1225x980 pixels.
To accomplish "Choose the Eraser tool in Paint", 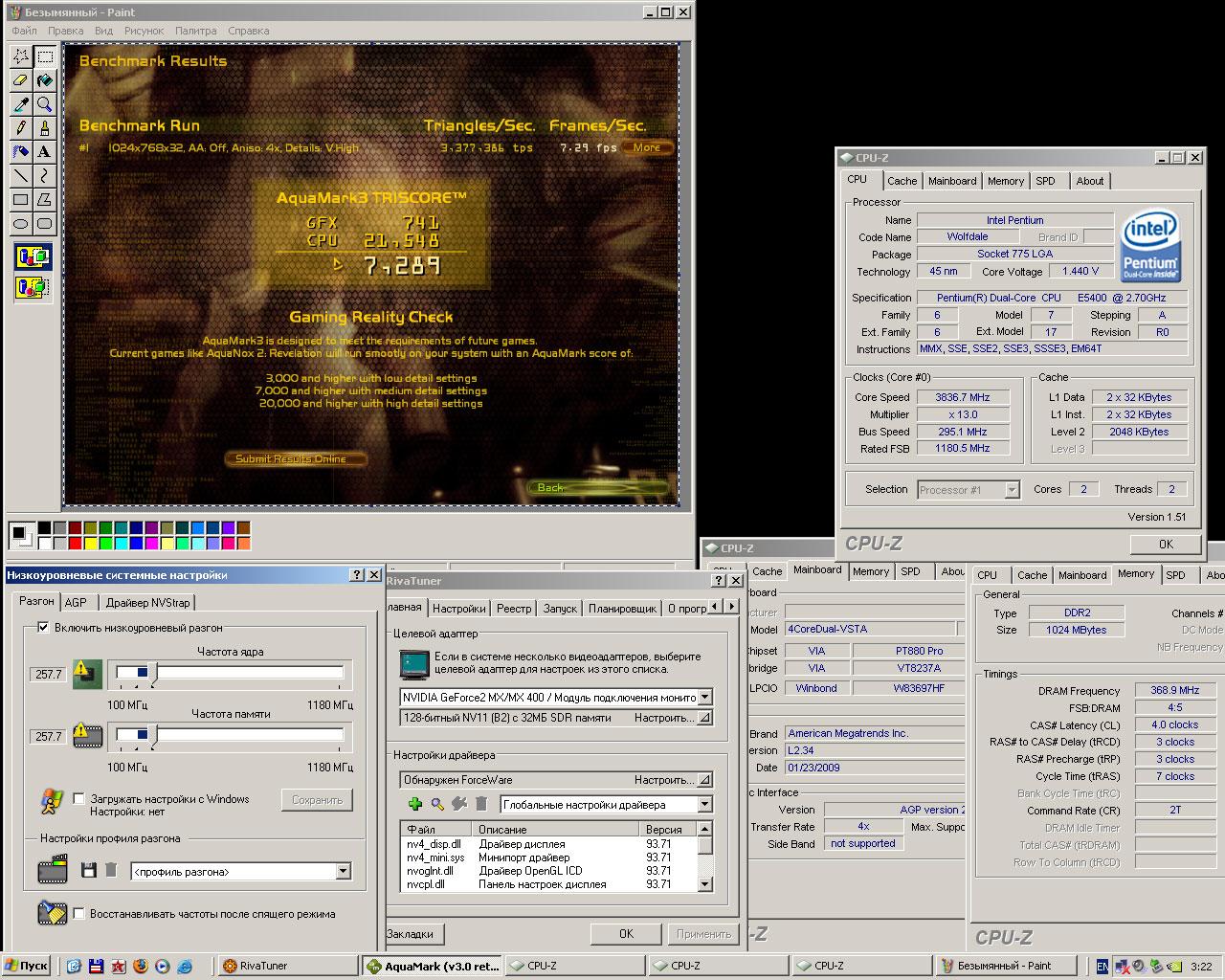I will pos(20,80).
